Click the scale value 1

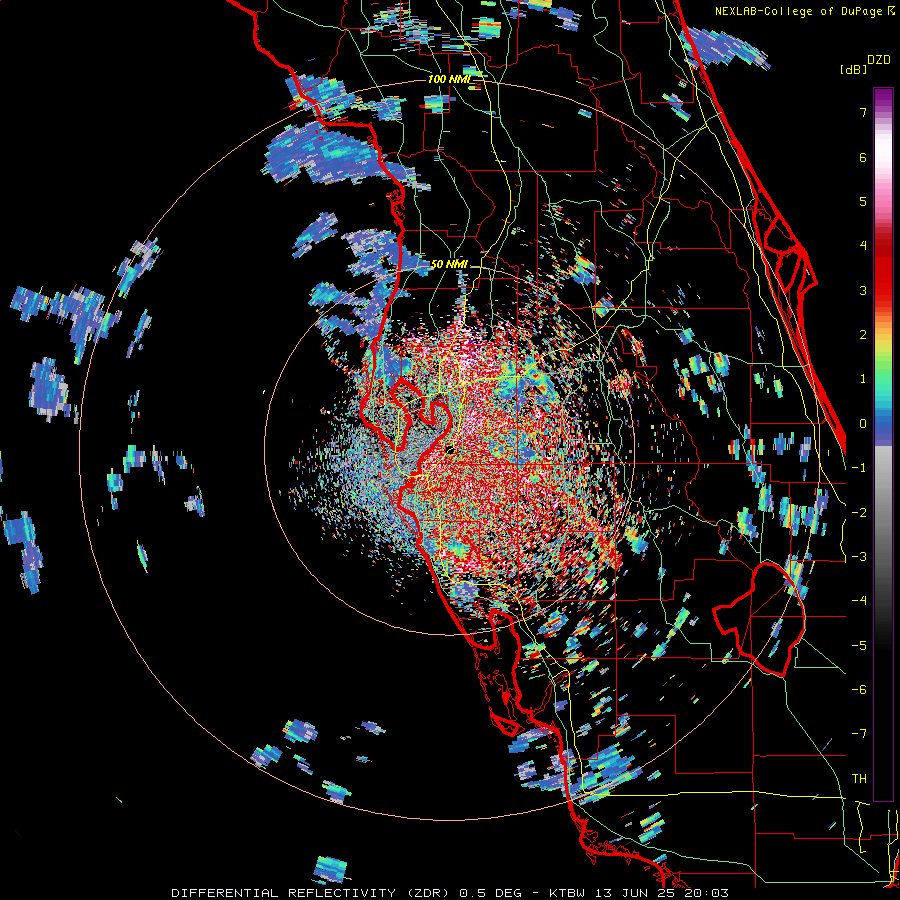coord(863,379)
